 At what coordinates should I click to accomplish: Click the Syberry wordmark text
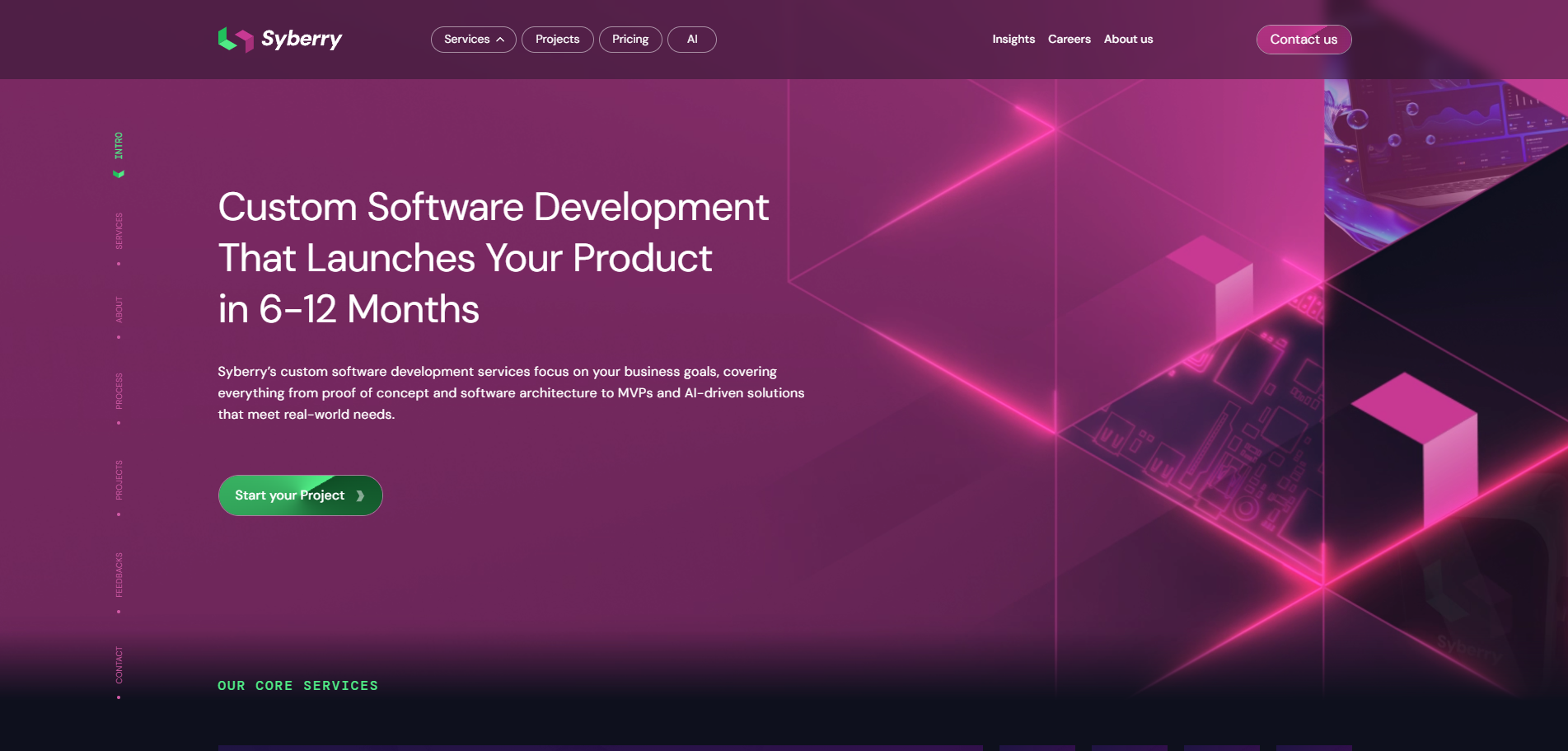point(302,40)
